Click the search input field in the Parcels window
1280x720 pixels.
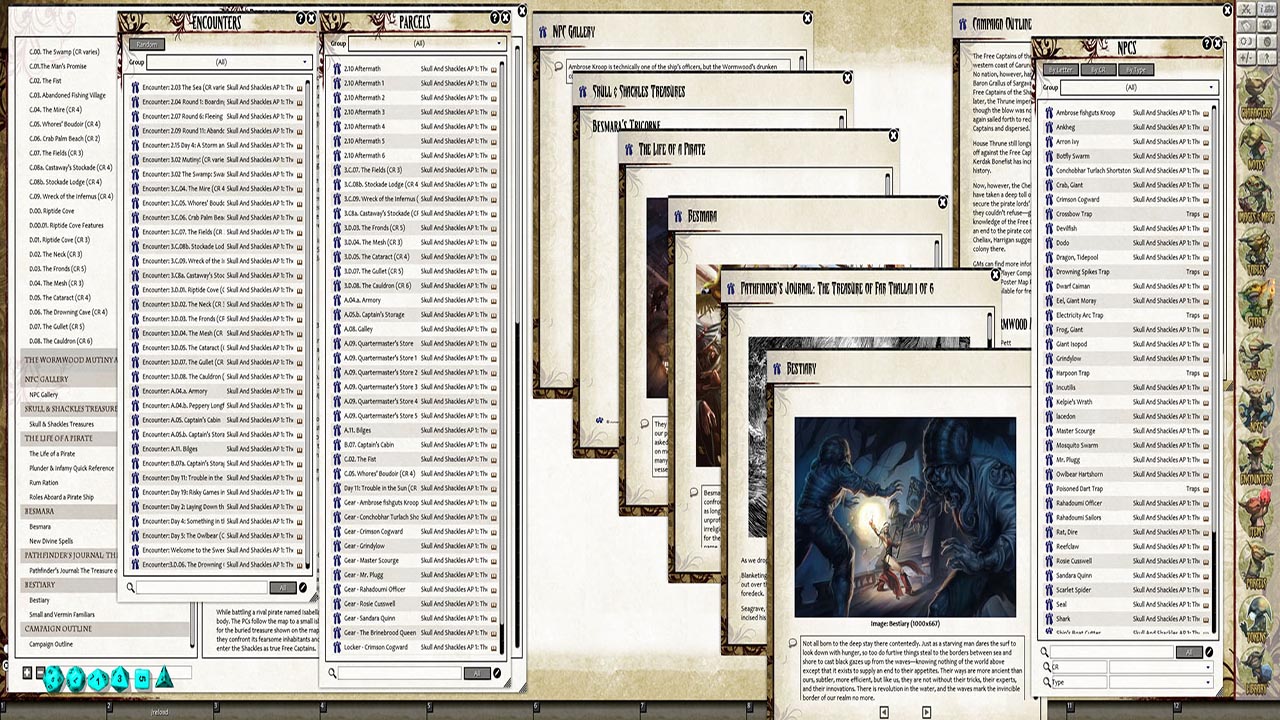tap(401, 673)
